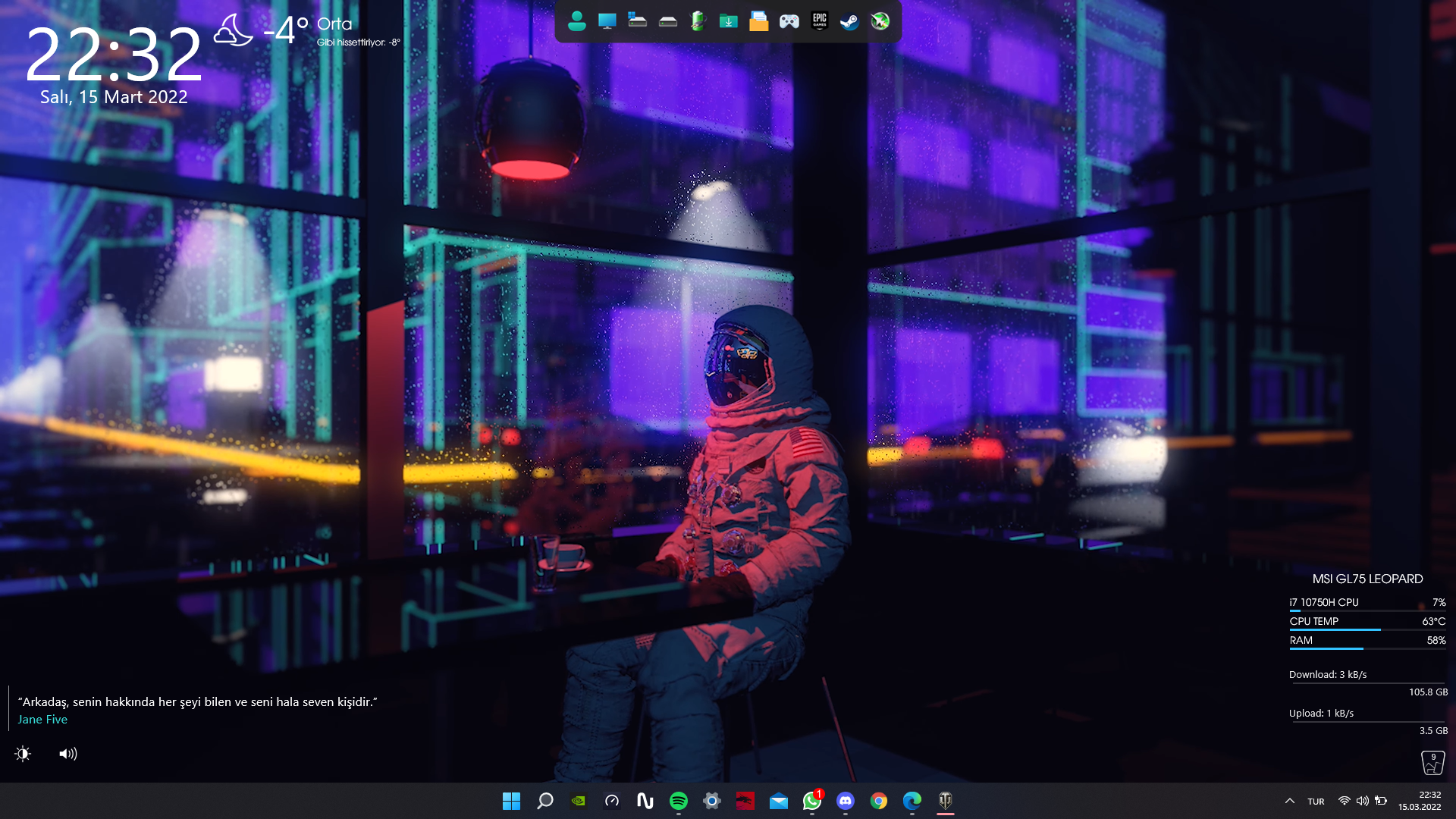The image size is (1456, 819).
Task: Click the system tray Wi-Fi icon
Action: 1344,801
